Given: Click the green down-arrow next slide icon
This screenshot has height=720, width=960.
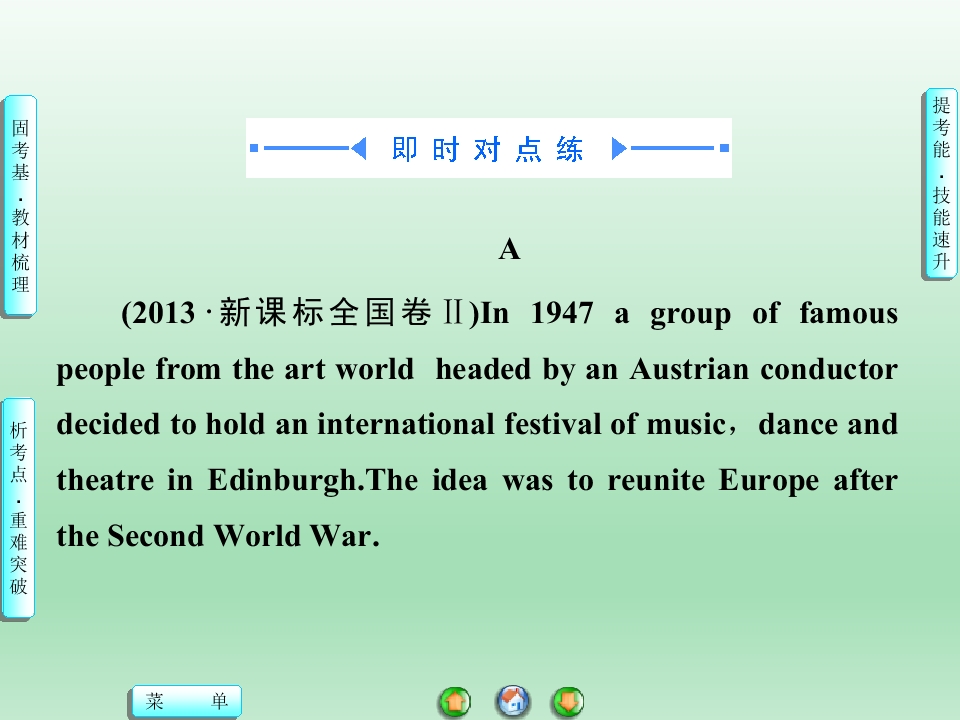Looking at the screenshot, I should pos(568,702).
